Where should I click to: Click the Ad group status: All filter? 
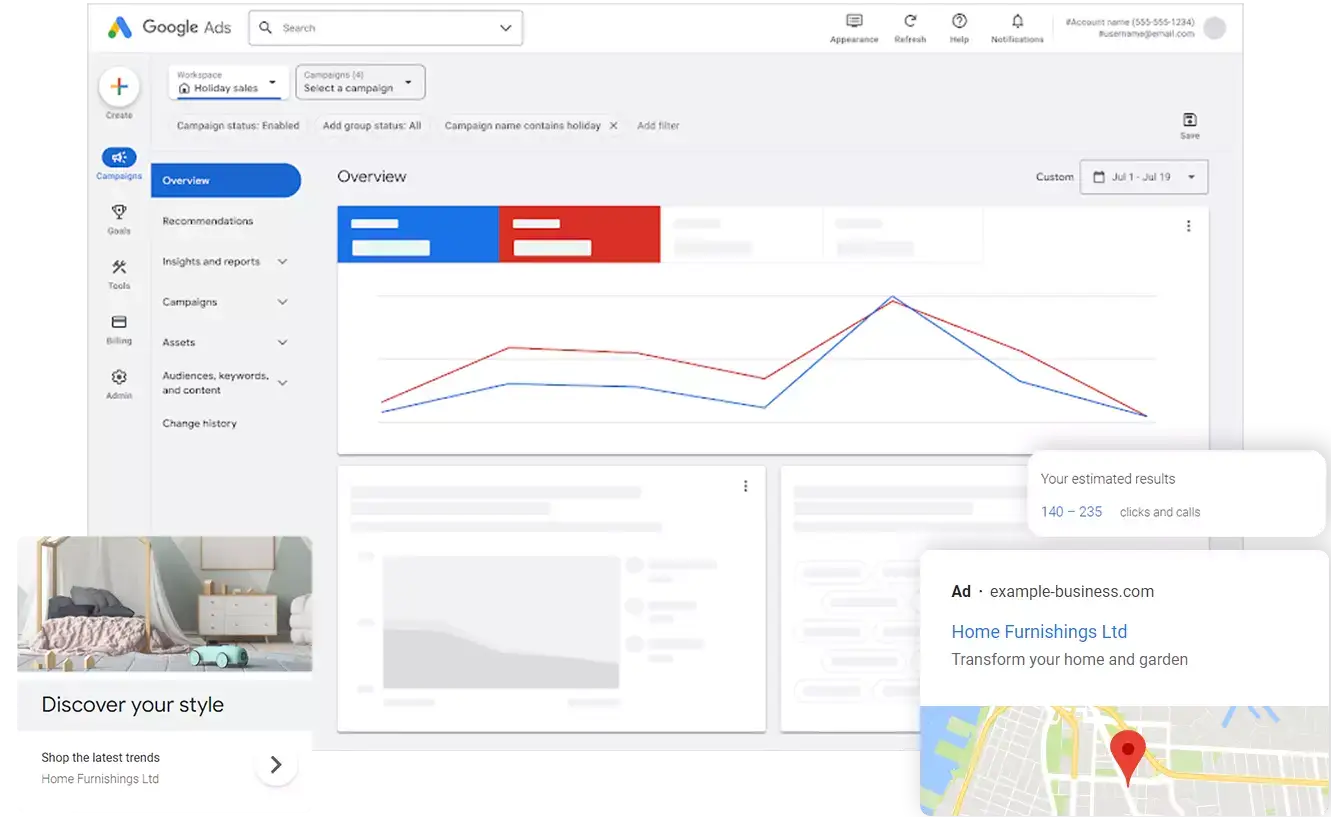point(372,126)
